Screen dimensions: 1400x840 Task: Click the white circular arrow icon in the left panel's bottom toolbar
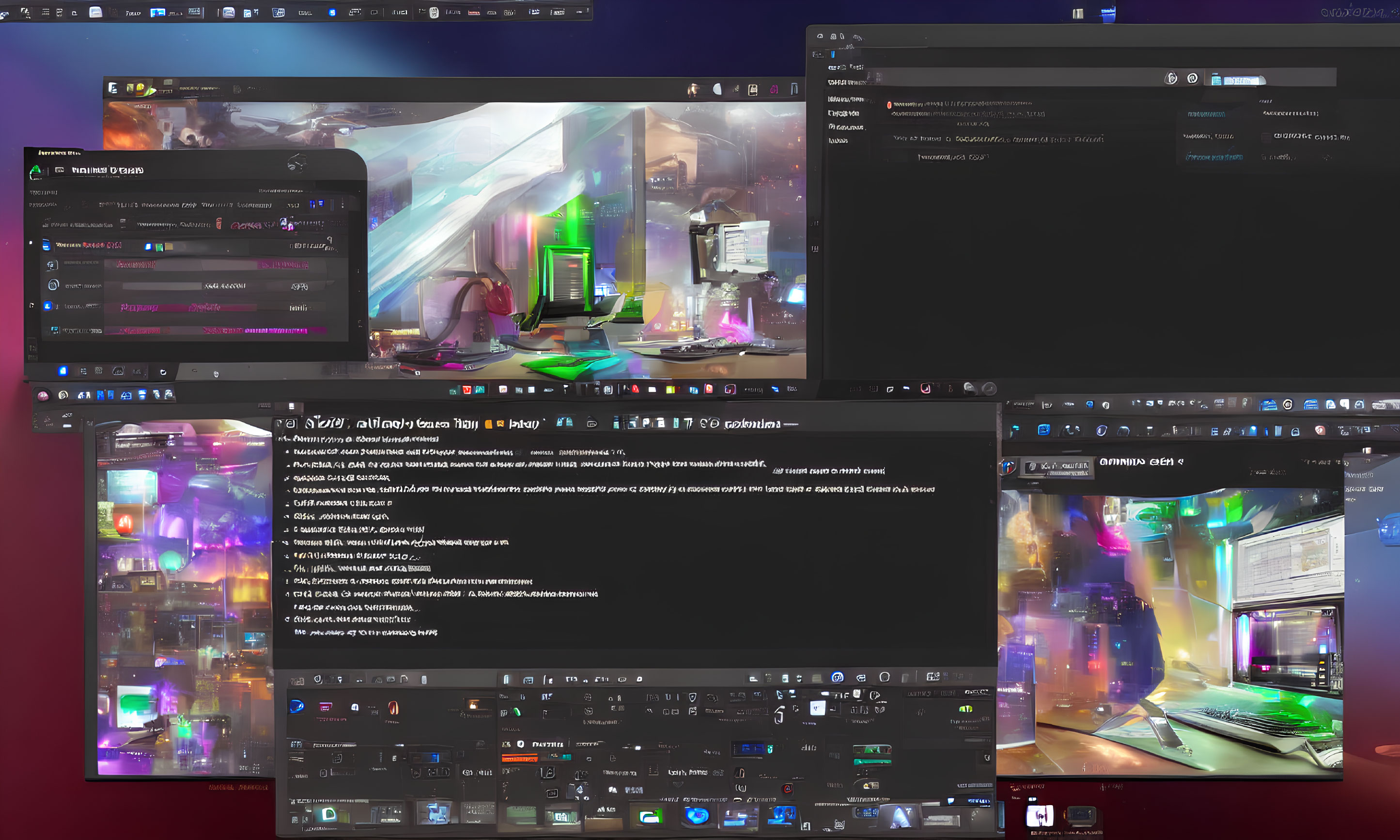[163, 372]
